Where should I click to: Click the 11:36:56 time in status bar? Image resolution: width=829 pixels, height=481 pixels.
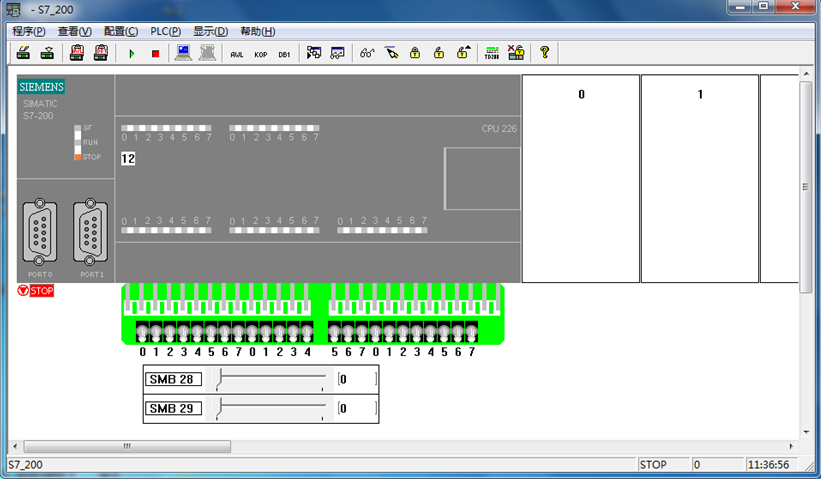tap(769, 465)
